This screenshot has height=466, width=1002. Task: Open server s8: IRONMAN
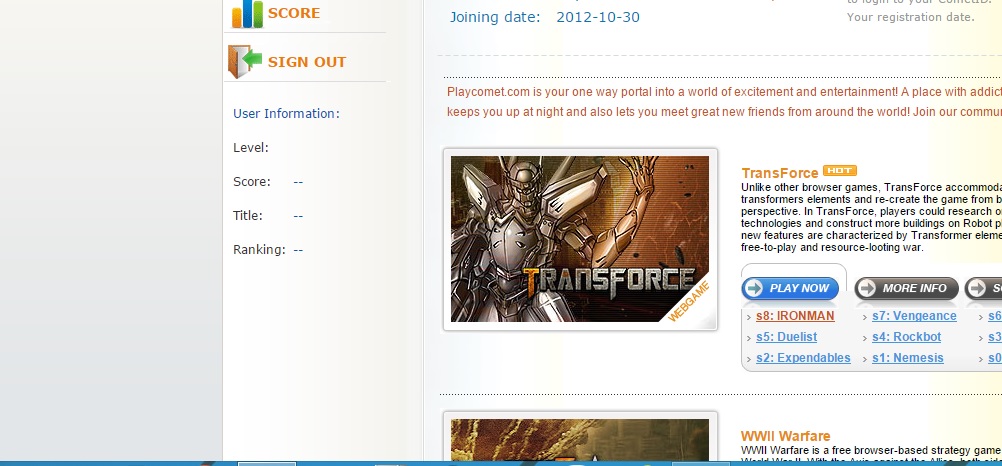point(795,316)
